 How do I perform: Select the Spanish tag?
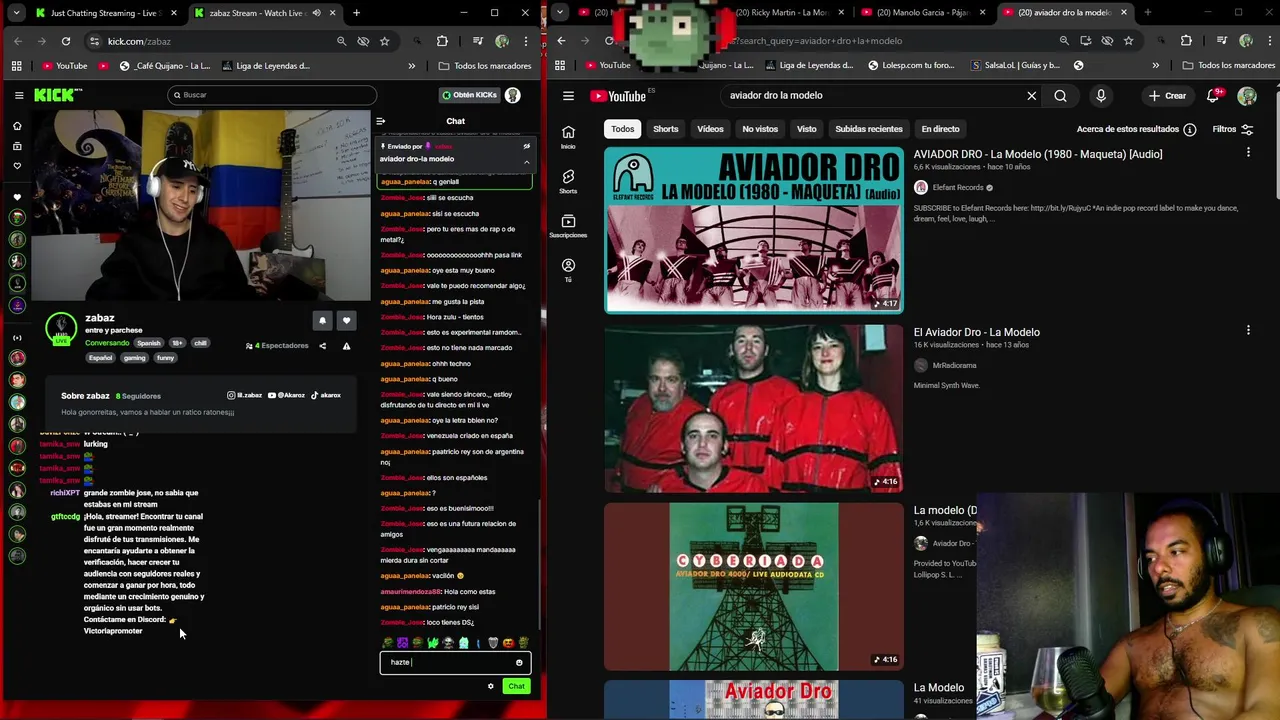149,343
